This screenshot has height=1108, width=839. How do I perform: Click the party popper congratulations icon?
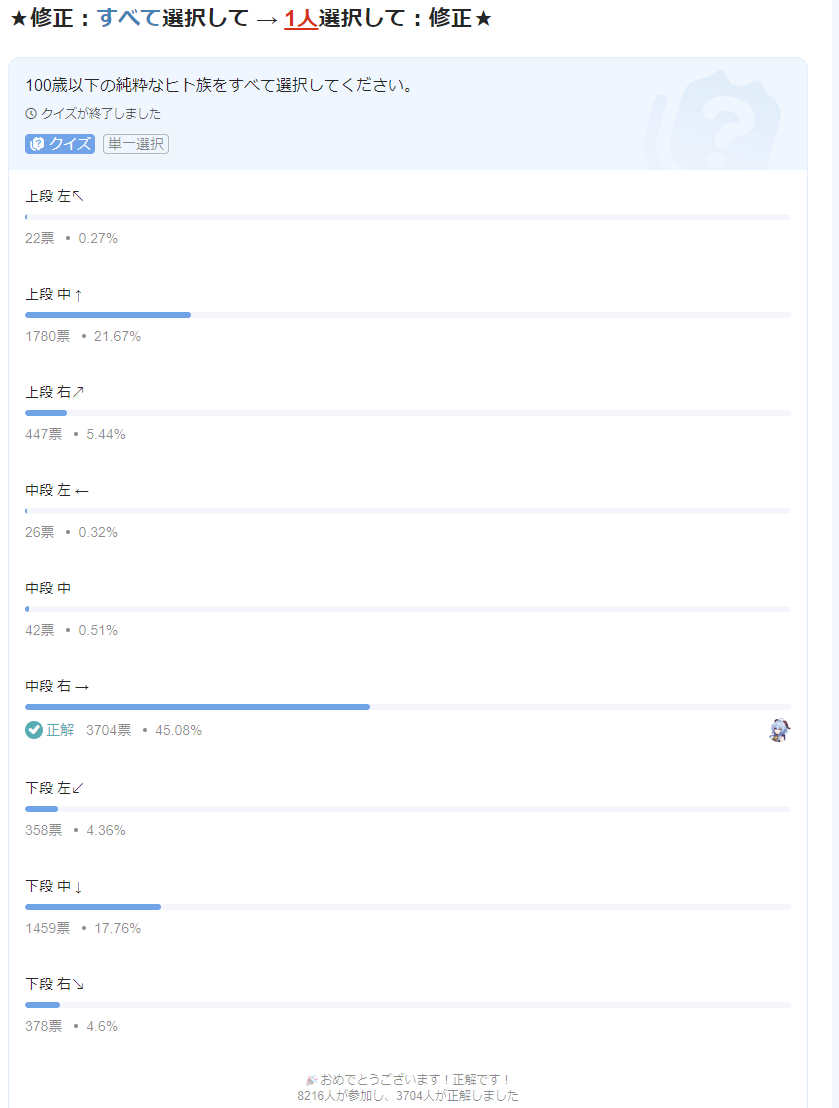tap(312, 1080)
